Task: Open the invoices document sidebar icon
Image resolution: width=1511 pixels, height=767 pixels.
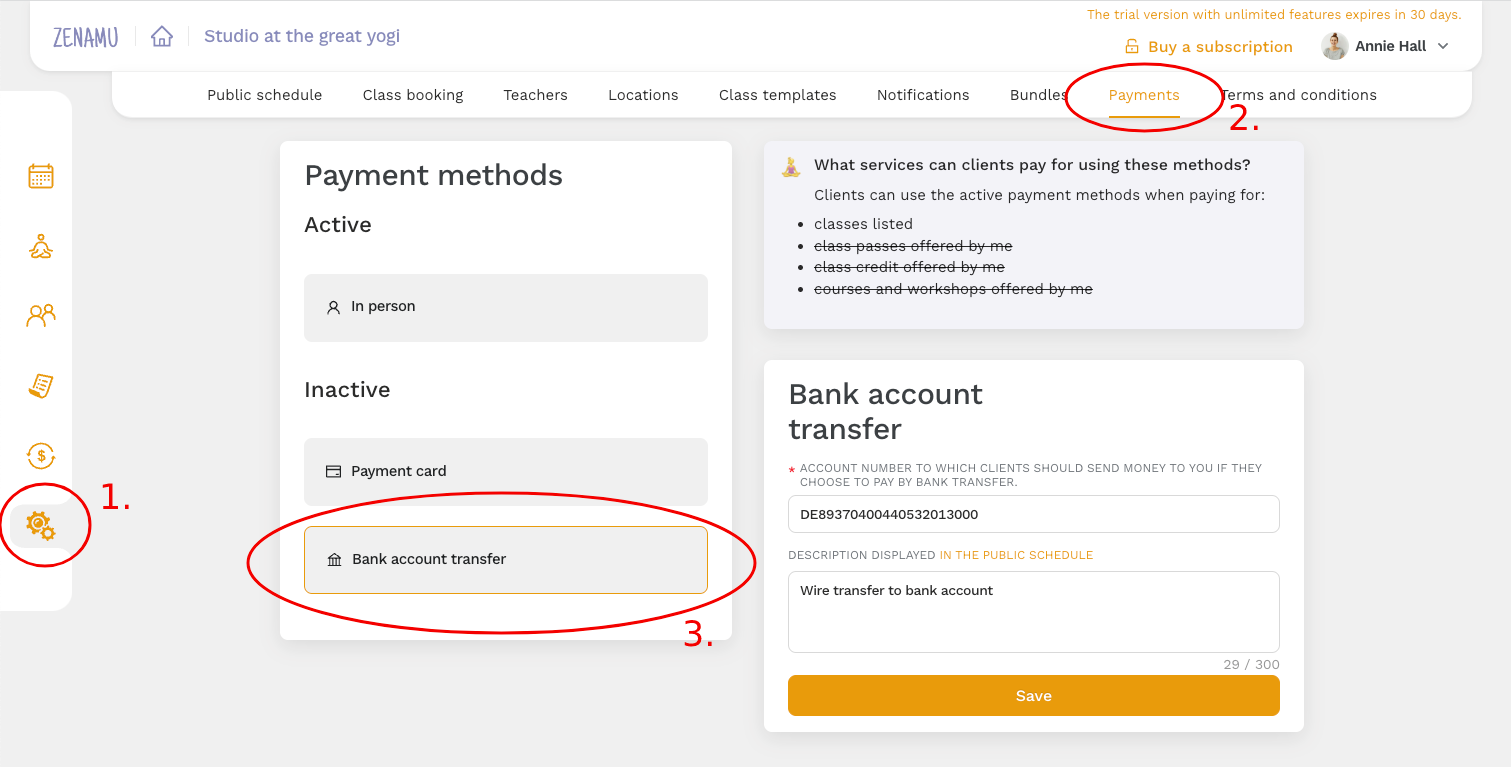Action: [x=41, y=385]
